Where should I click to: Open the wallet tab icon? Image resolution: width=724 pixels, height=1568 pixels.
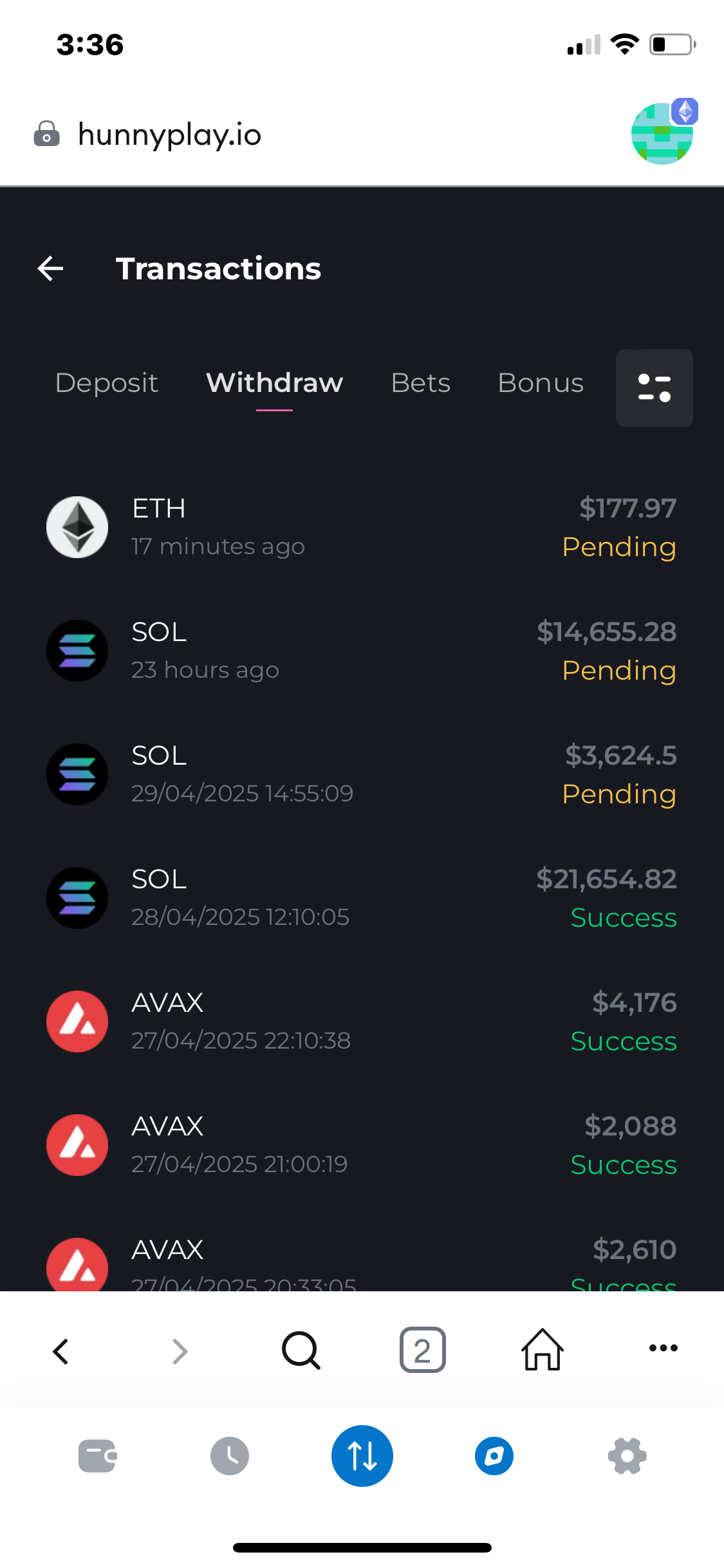(x=97, y=1456)
